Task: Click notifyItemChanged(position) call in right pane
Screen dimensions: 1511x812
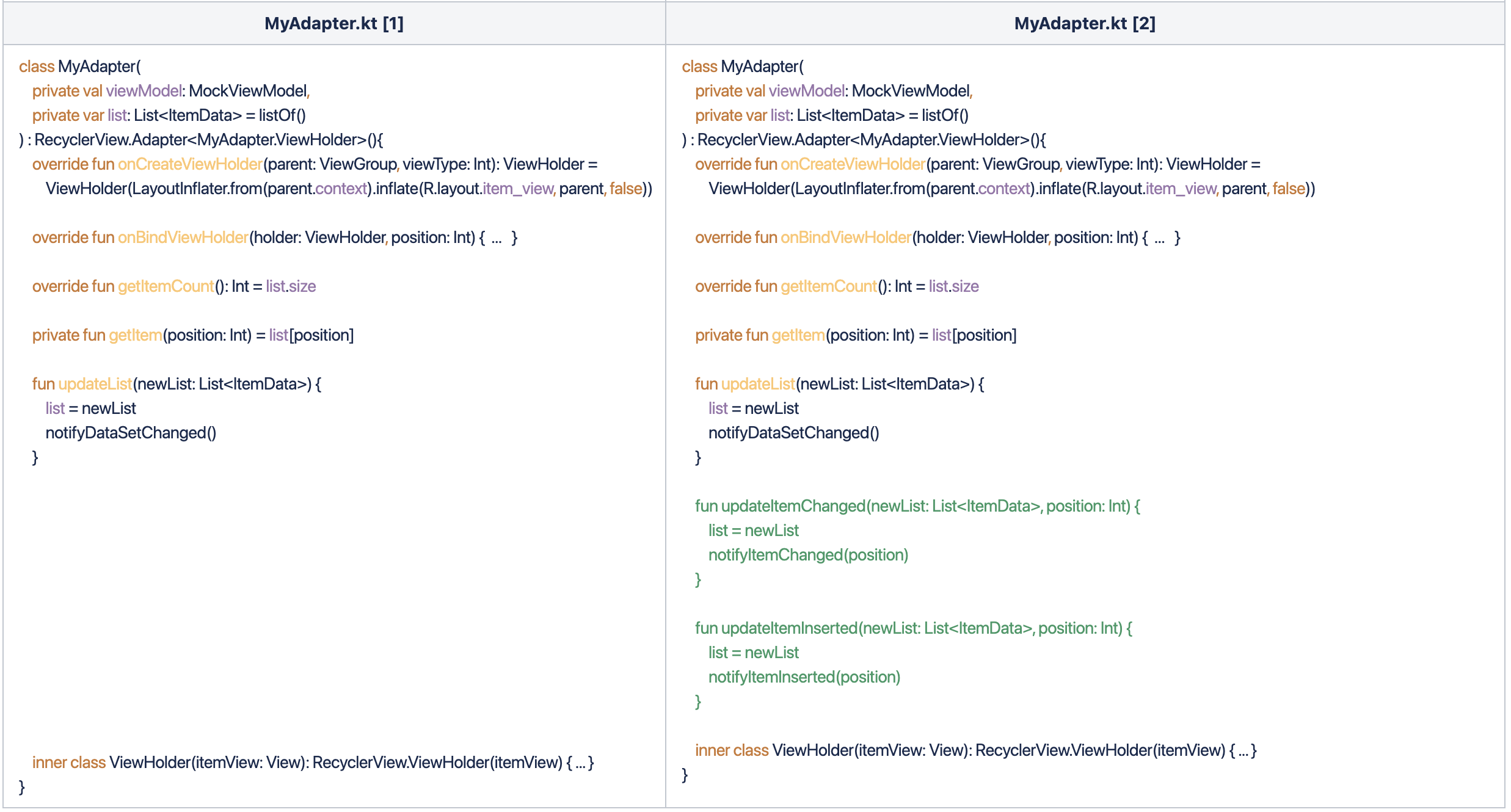Action: point(808,555)
